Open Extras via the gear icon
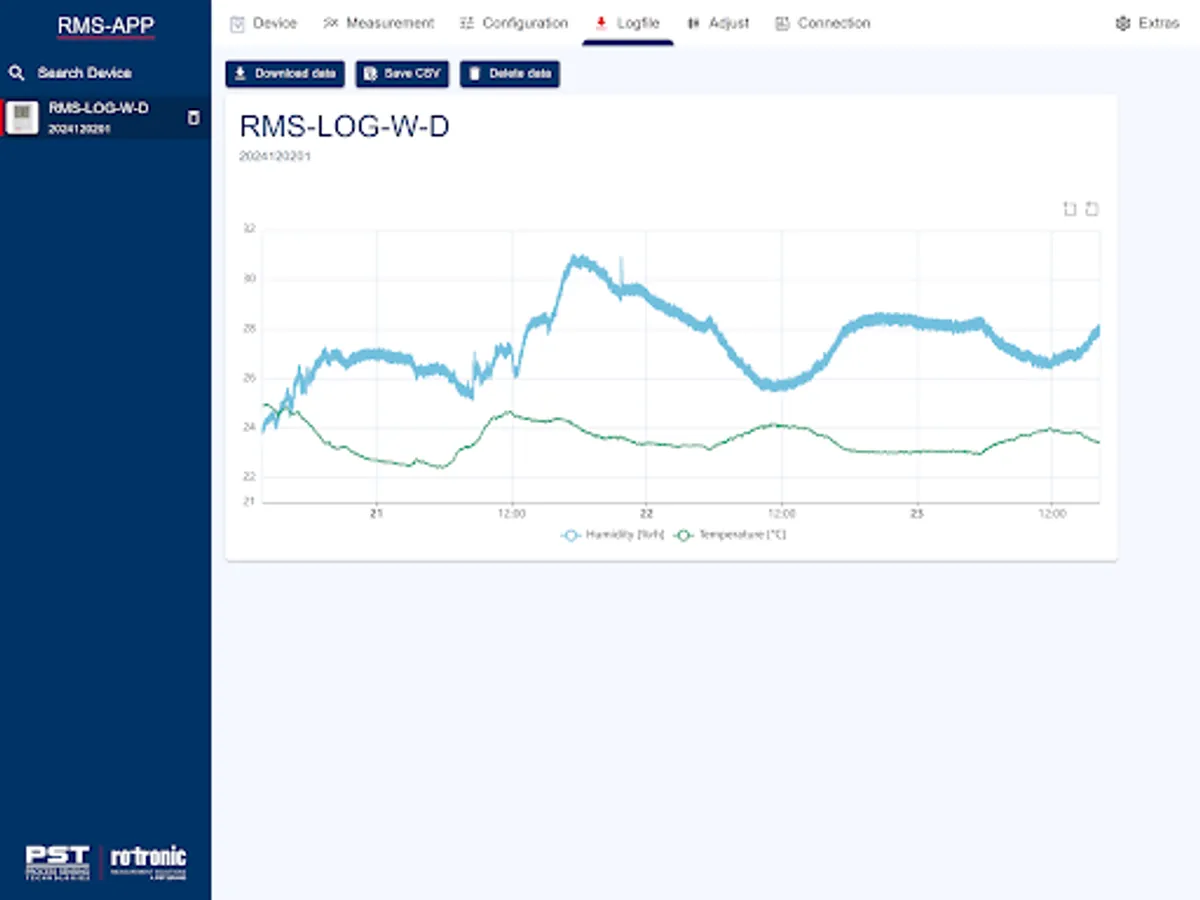Viewport: 1200px width, 900px height. [x=1121, y=22]
